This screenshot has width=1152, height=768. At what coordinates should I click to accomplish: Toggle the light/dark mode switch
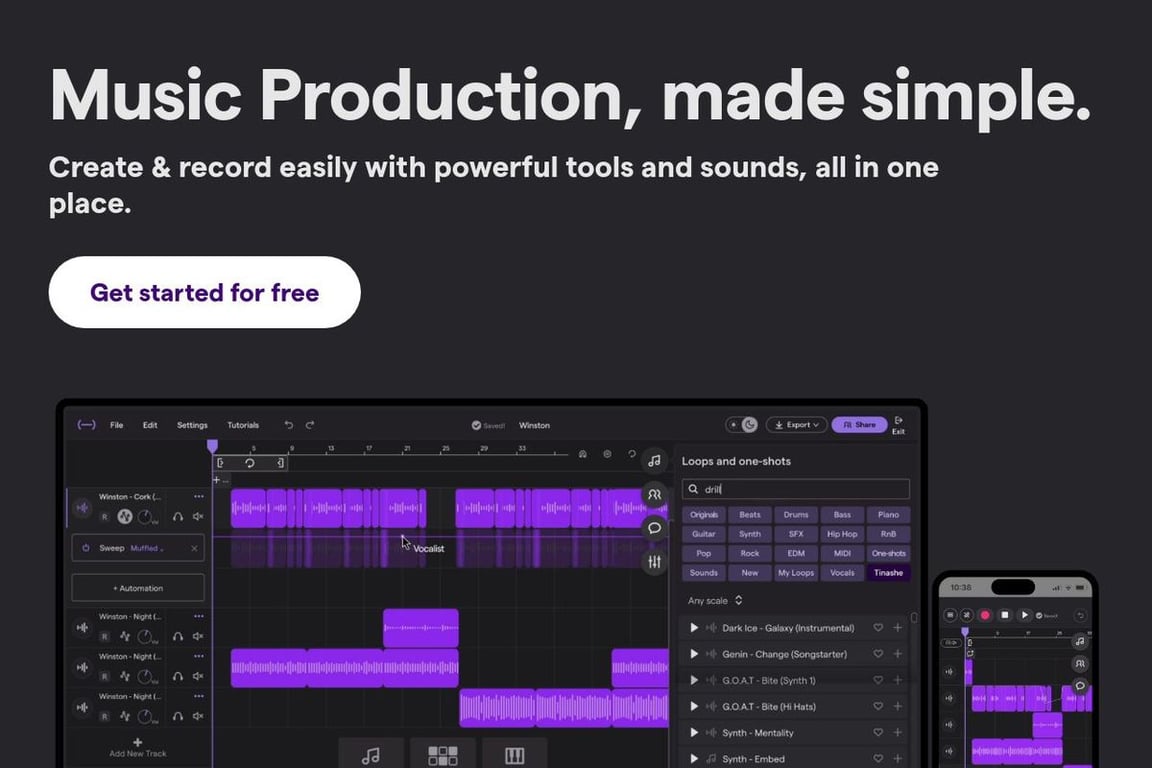click(x=742, y=425)
